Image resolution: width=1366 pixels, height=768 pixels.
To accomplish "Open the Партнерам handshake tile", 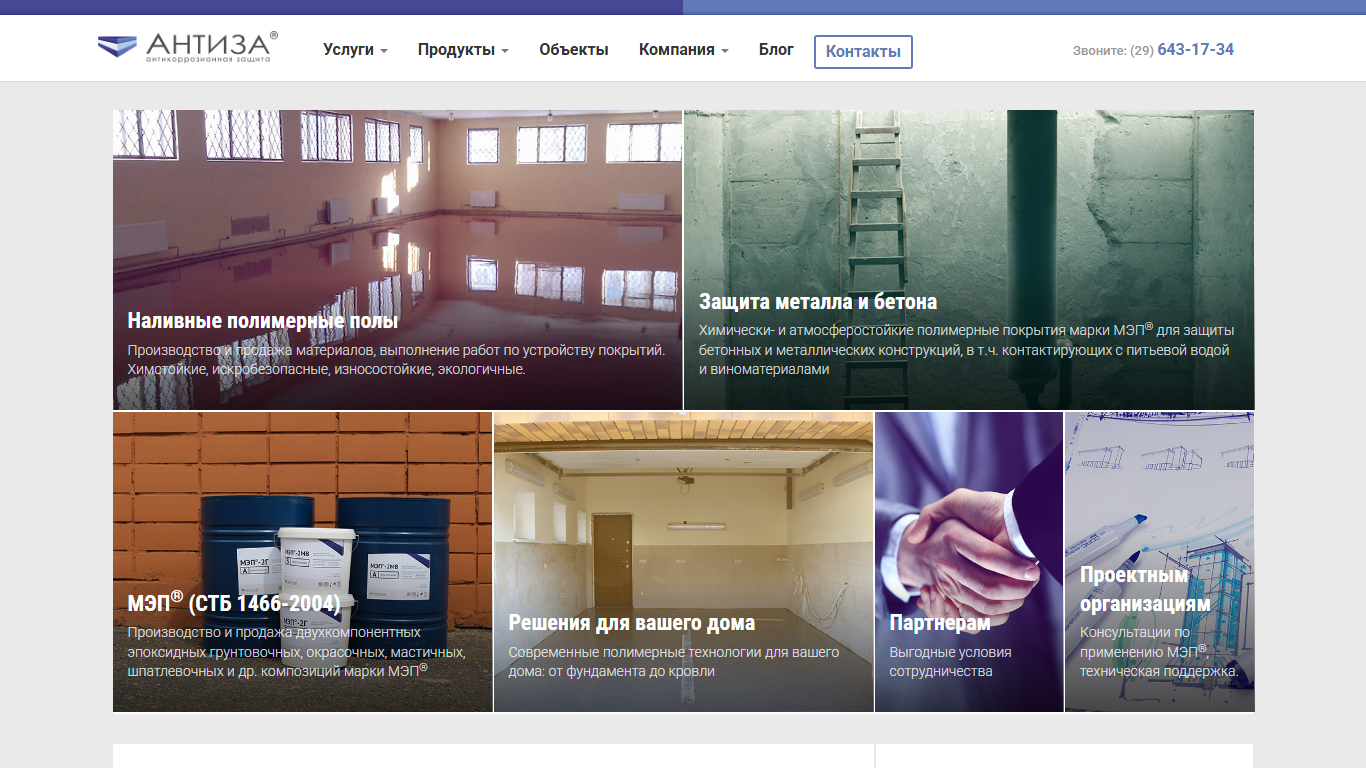I will coord(969,562).
